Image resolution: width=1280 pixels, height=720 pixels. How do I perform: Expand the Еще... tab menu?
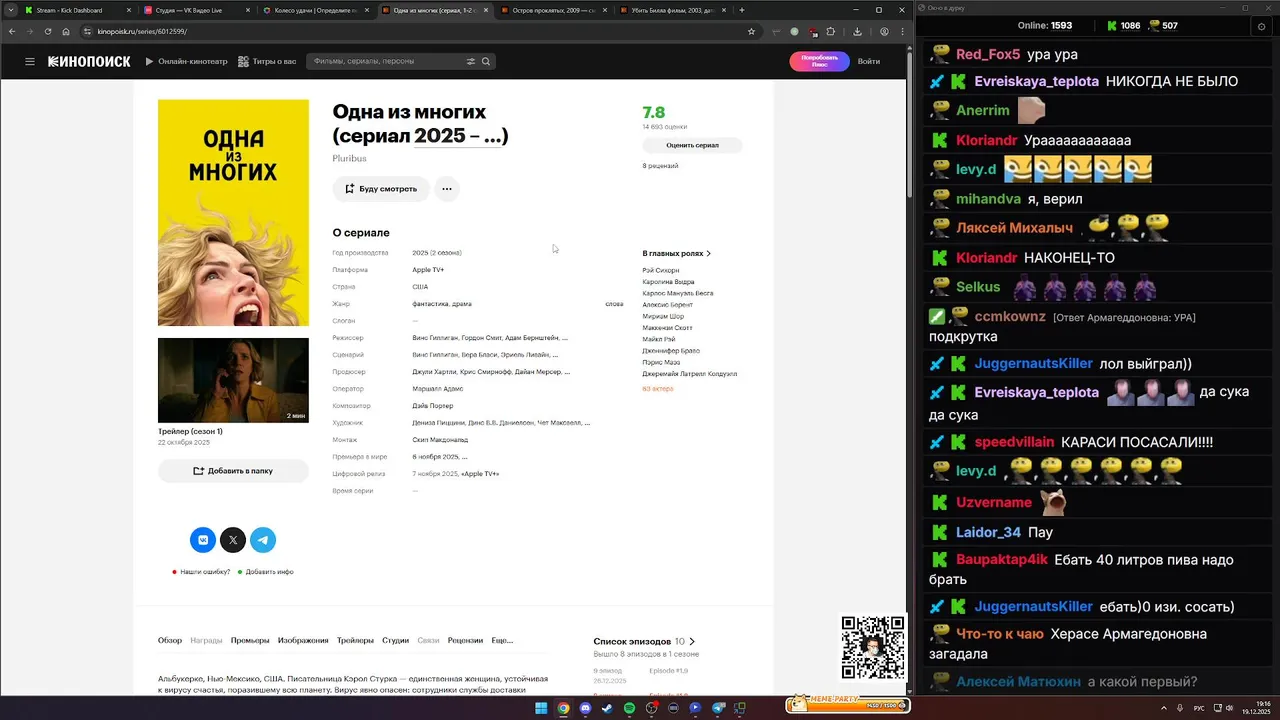[x=502, y=640]
